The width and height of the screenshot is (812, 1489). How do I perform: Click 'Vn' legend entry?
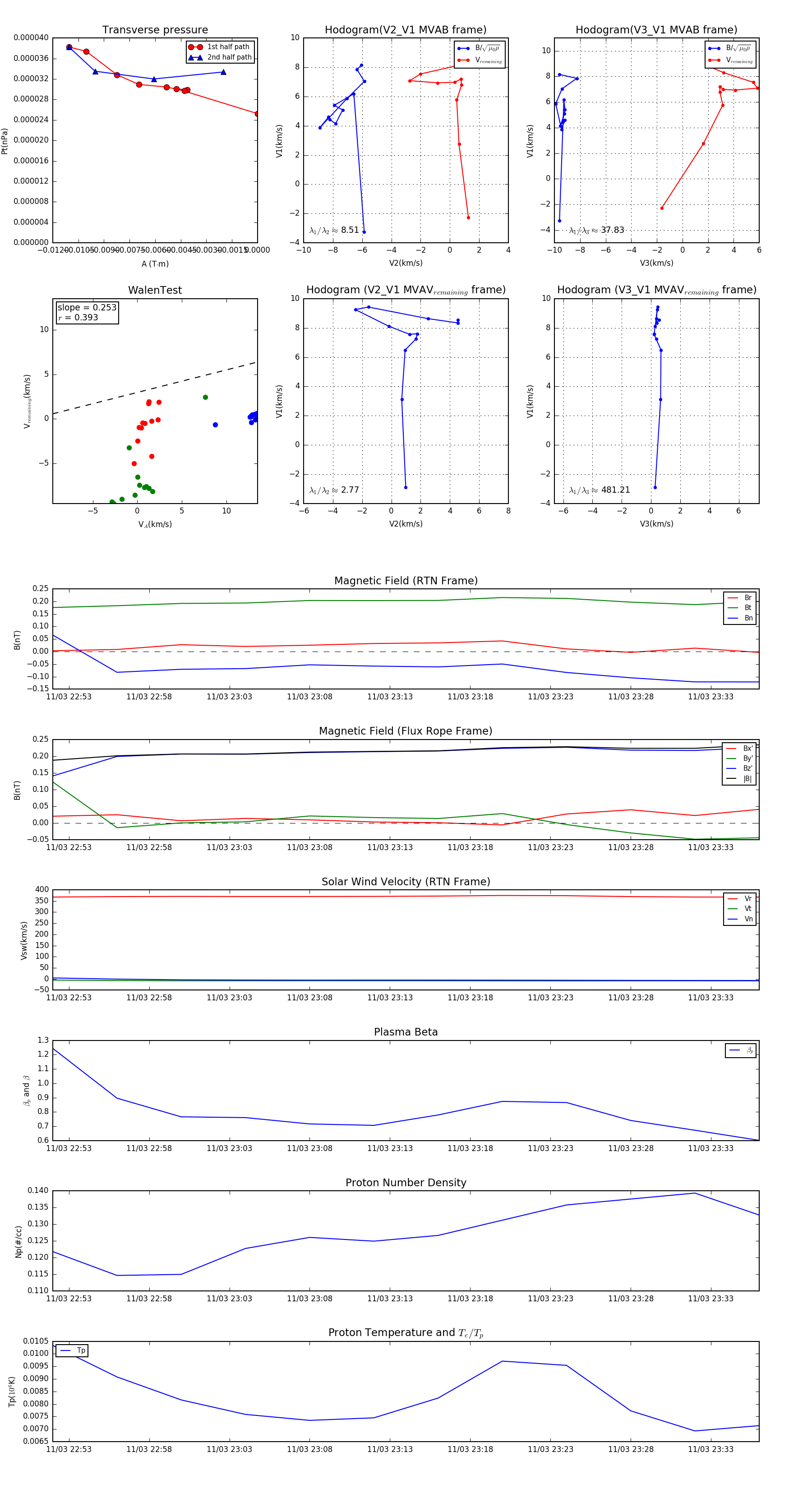coord(740,919)
